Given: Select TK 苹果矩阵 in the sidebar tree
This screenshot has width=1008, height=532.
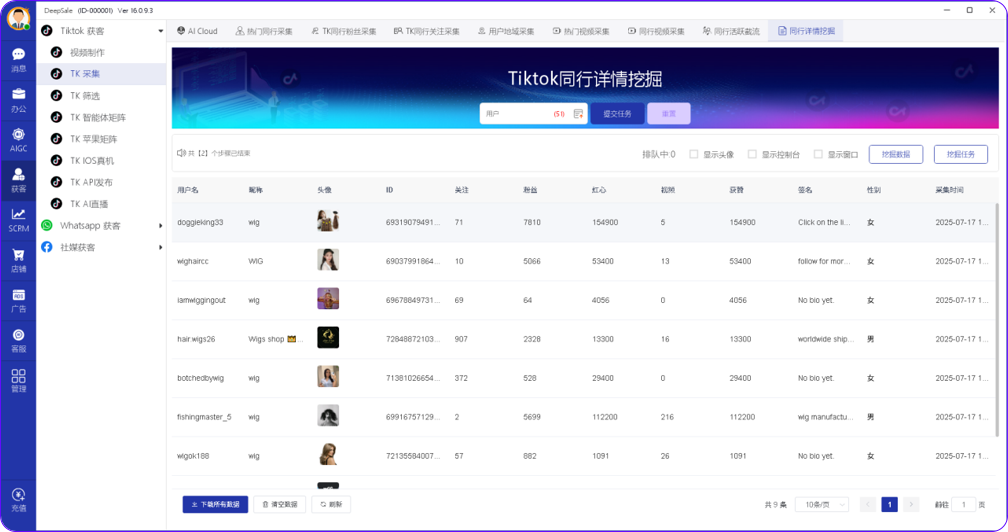Looking at the screenshot, I should (93, 139).
